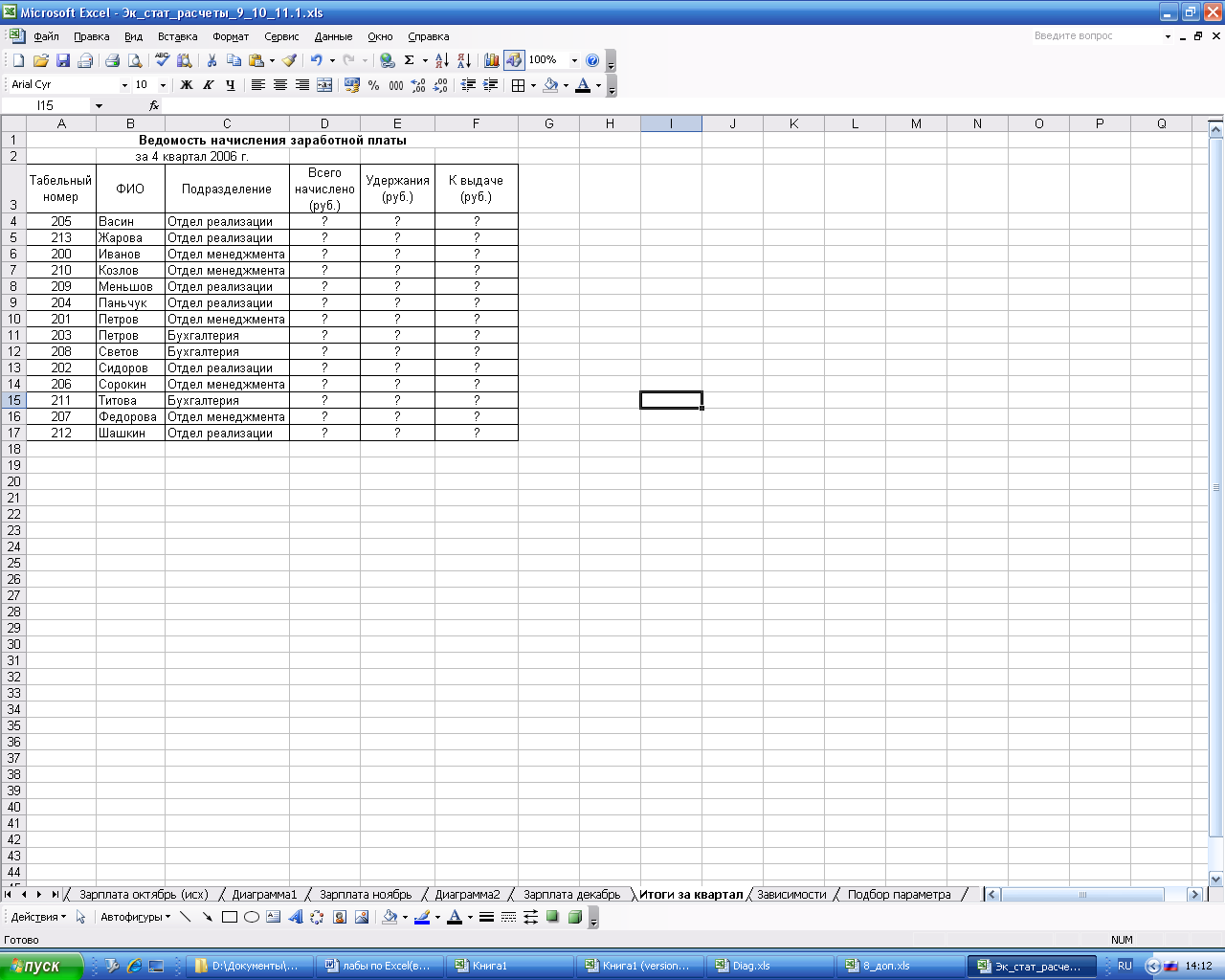Toggle bold formatting (Ж)

click(187, 85)
